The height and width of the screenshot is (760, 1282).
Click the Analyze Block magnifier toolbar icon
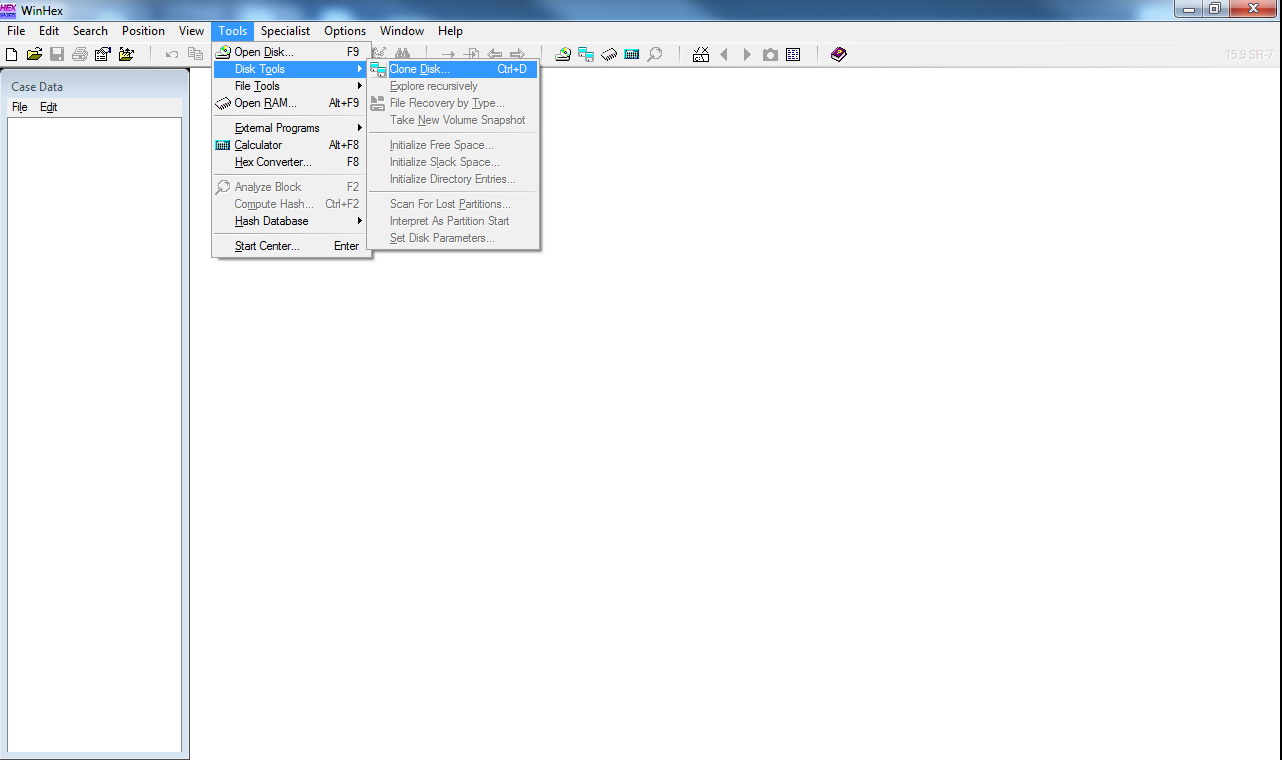[x=655, y=54]
